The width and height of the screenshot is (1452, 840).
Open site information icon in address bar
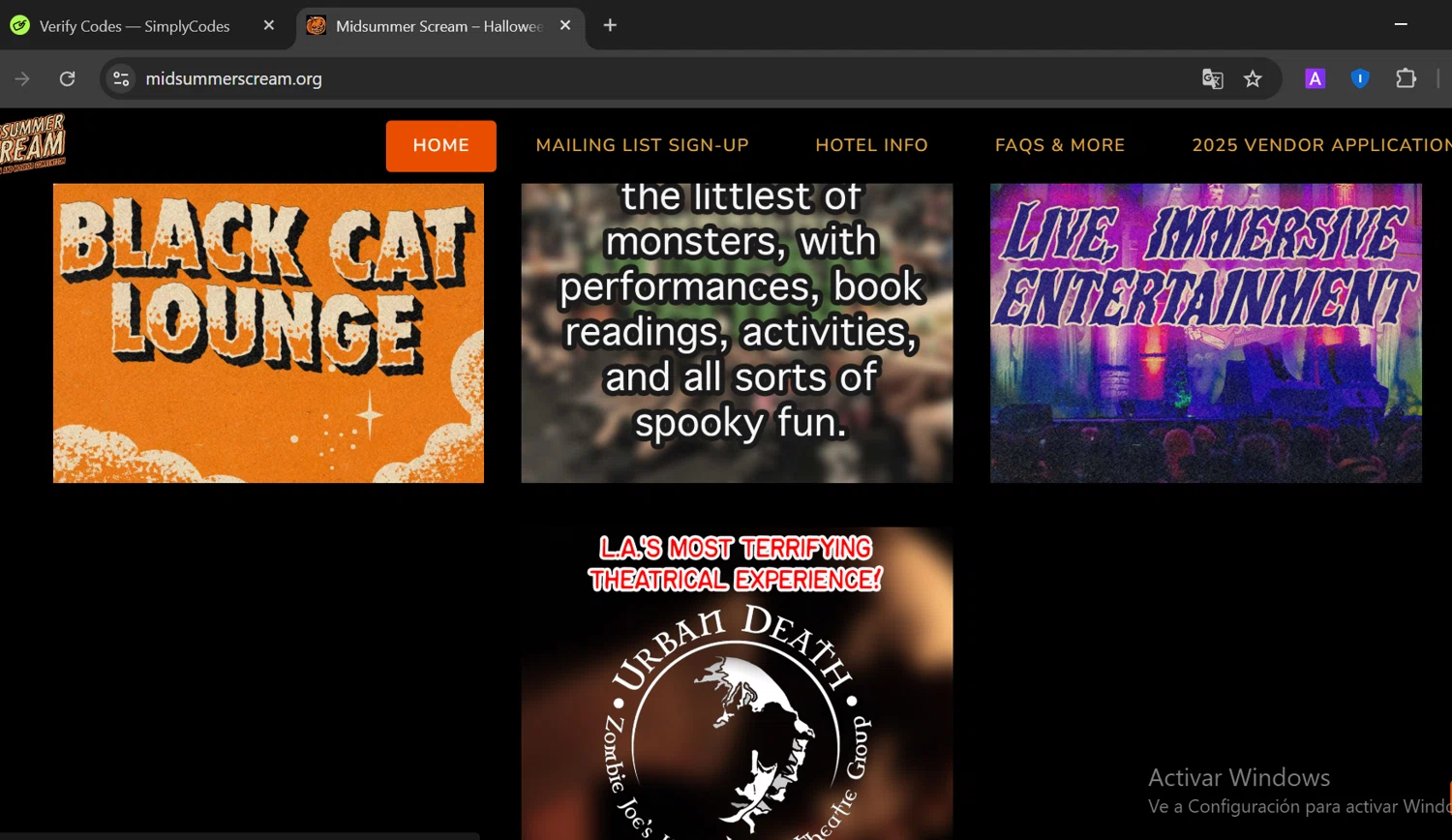tap(121, 78)
